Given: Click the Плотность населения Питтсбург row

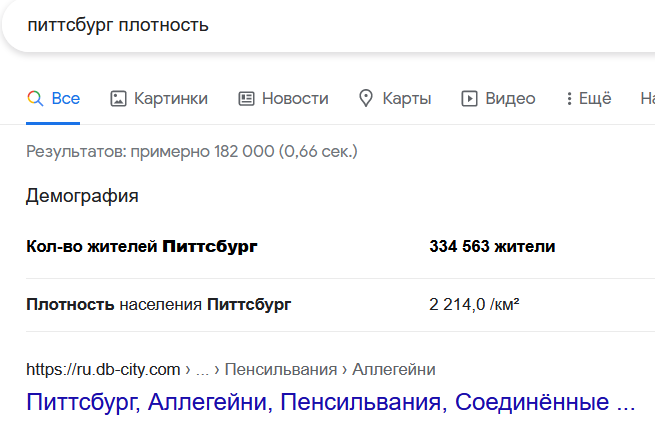Looking at the screenshot, I should click(340, 305).
